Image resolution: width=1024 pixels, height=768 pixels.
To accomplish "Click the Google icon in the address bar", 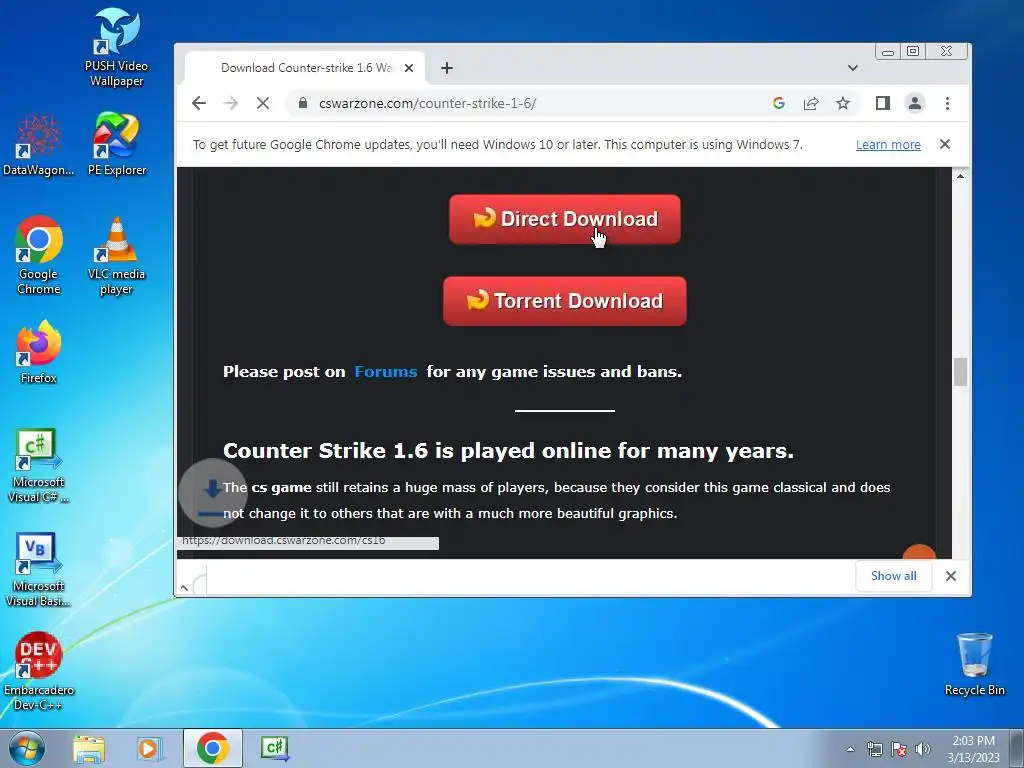I will [778, 103].
